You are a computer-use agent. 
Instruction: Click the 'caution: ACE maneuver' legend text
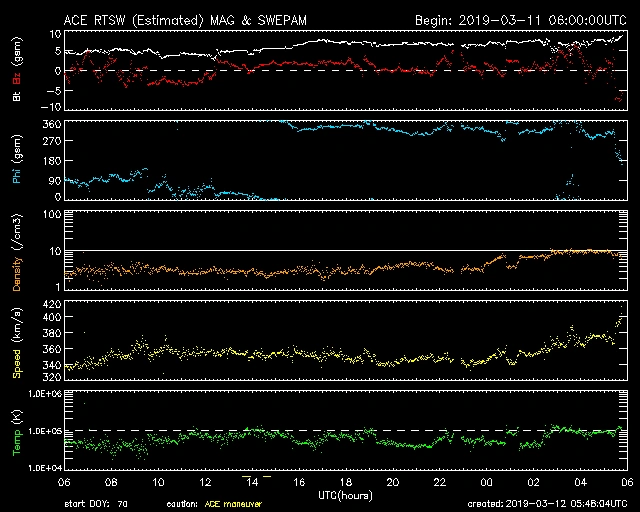214,504
